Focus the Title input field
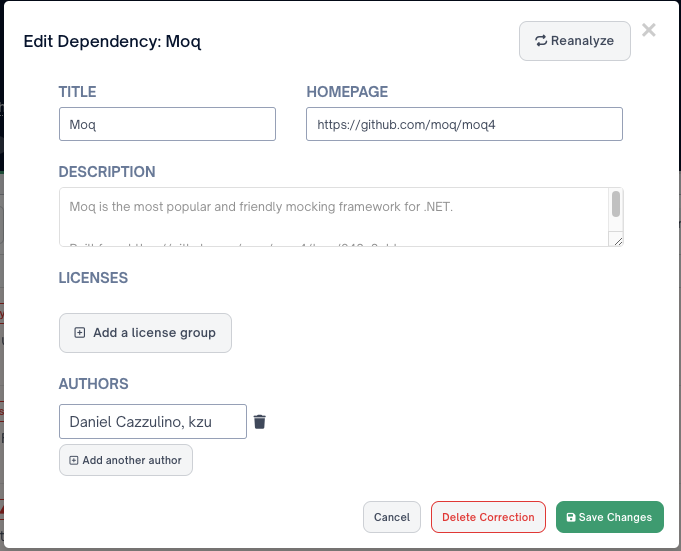Viewport: 681px width, 551px height. 167,124
